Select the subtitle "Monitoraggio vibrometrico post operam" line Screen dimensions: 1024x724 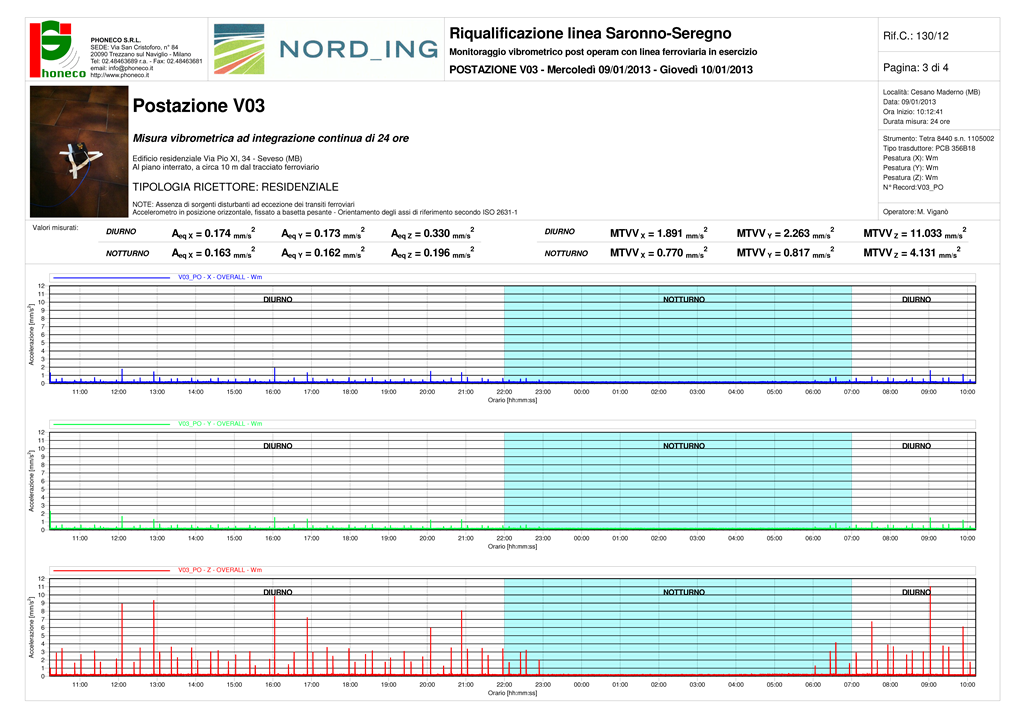(603, 52)
